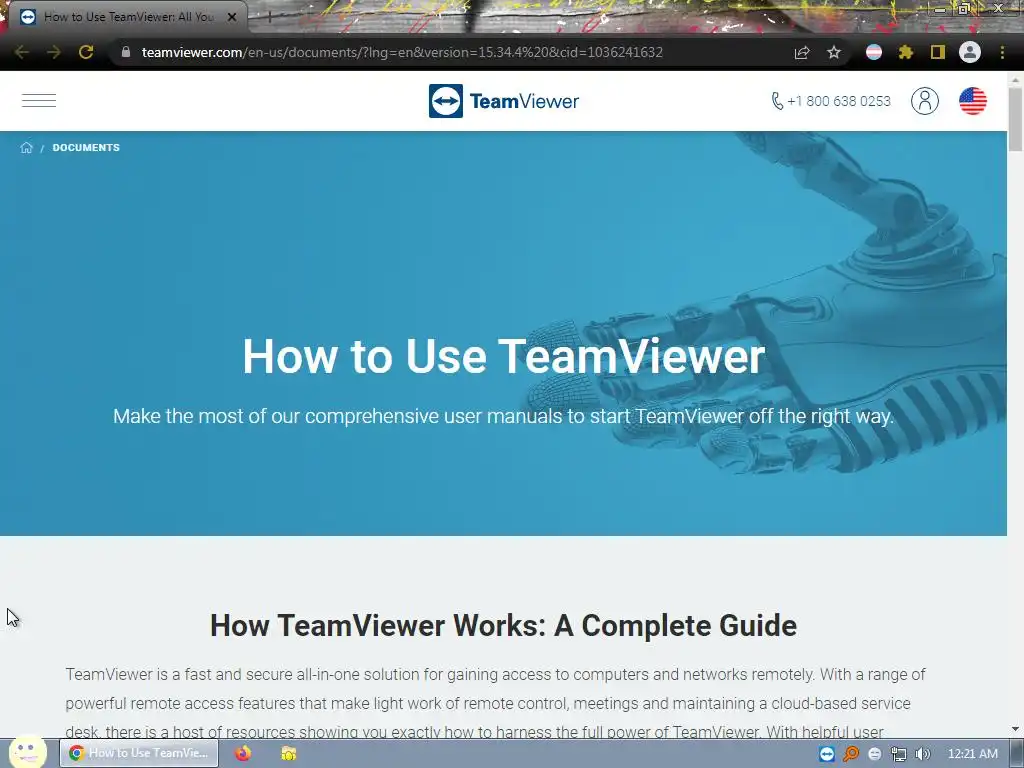Click the page vertical scrollbar thumb

pyautogui.click(x=1016, y=120)
